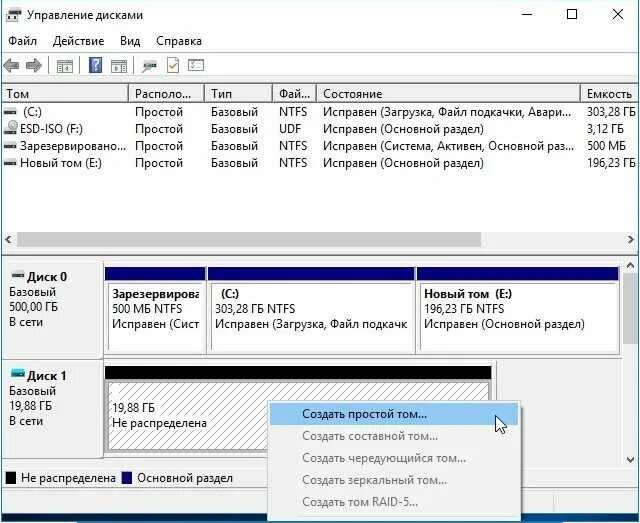Click disabled Создать том RAID-5 entry

[394, 502]
